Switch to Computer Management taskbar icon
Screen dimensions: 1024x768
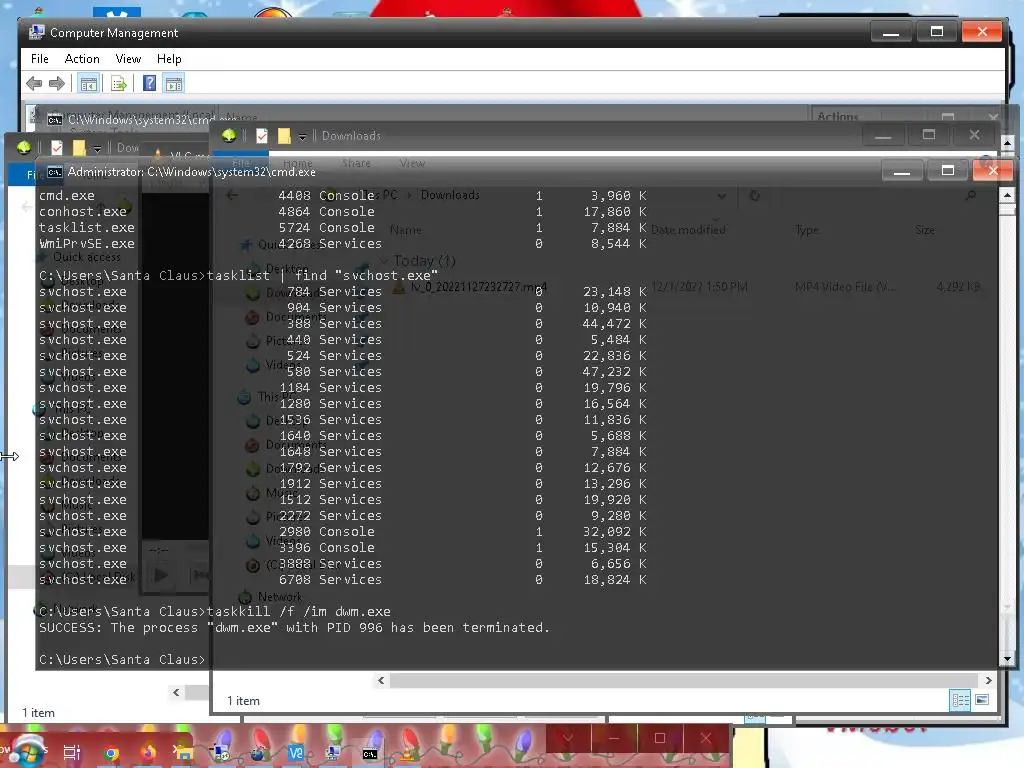[332, 753]
